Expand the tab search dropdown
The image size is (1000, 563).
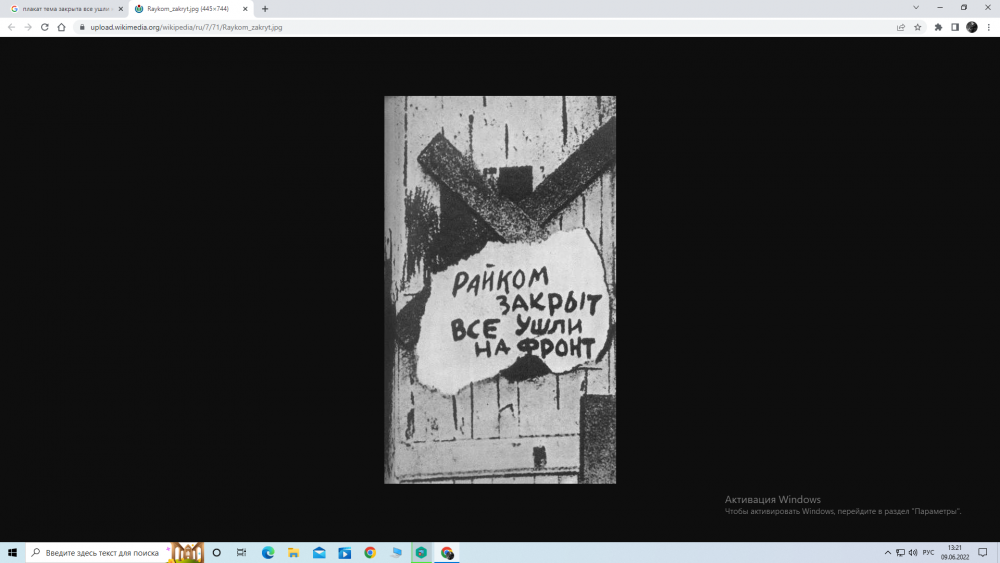916,8
